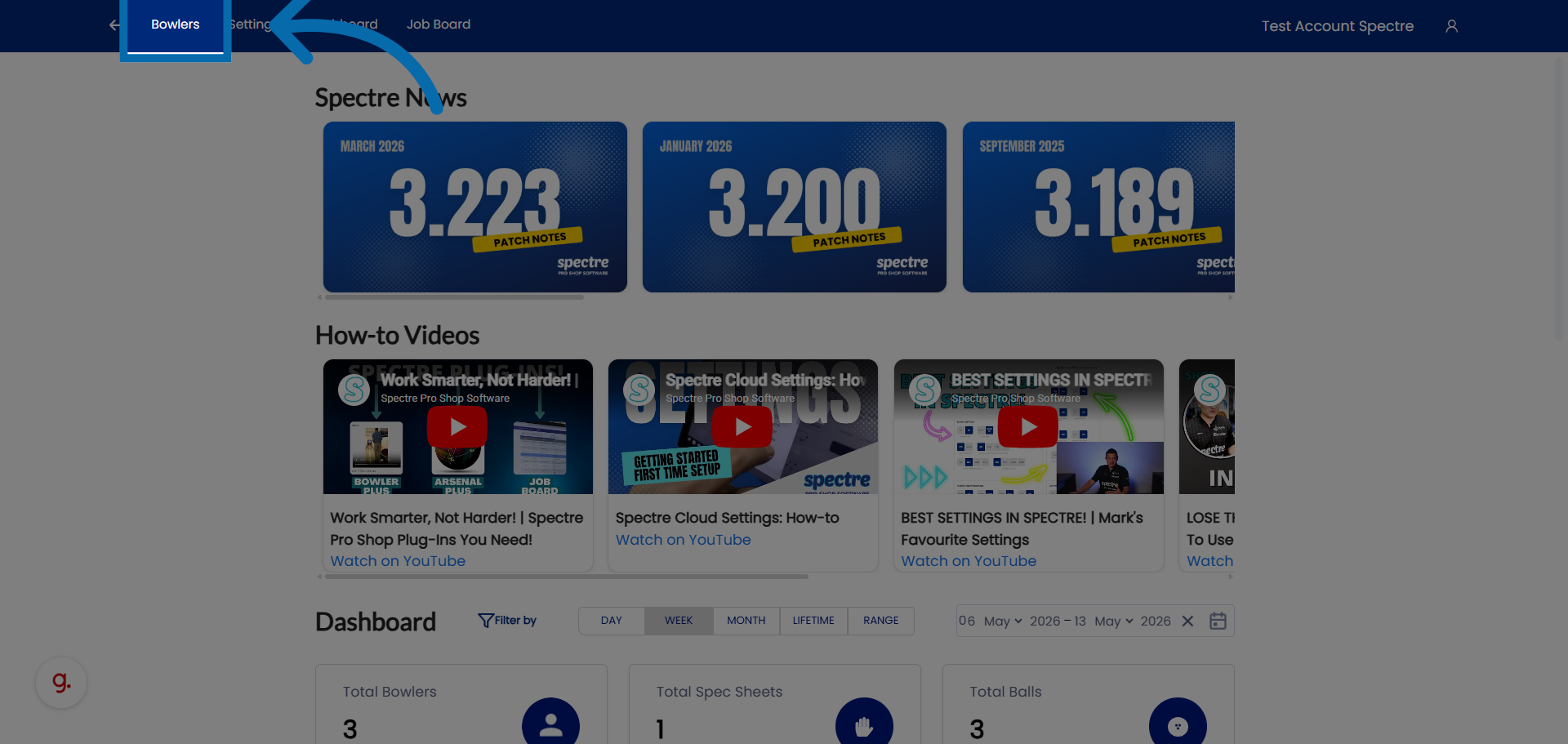This screenshot has width=1568, height=744.
Task: Select the WEEK range option
Action: point(679,621)
